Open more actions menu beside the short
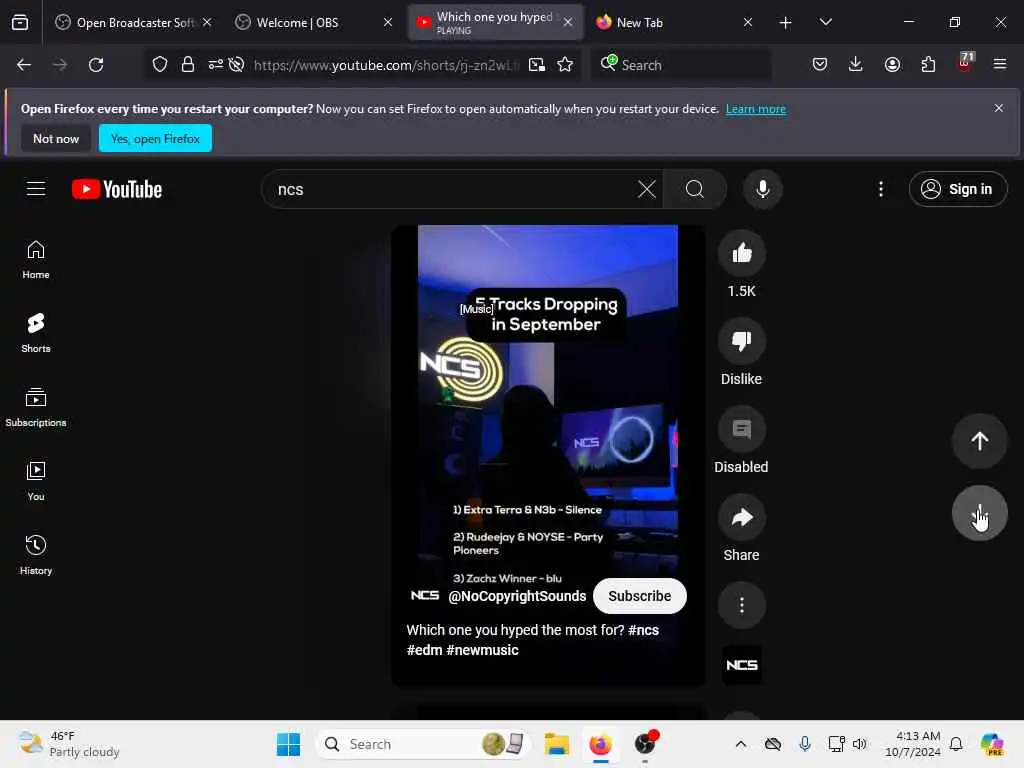This screenshot has height=768, width=1024. 741,605
